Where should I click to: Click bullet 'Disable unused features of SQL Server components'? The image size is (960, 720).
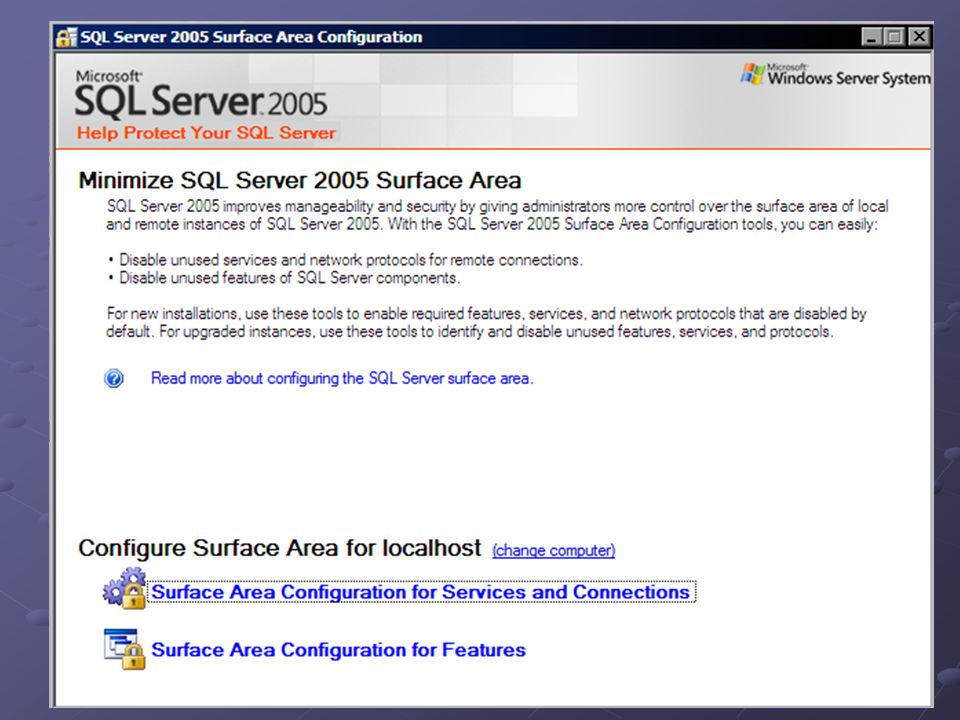pyautogui.click(x=284, y=278)
